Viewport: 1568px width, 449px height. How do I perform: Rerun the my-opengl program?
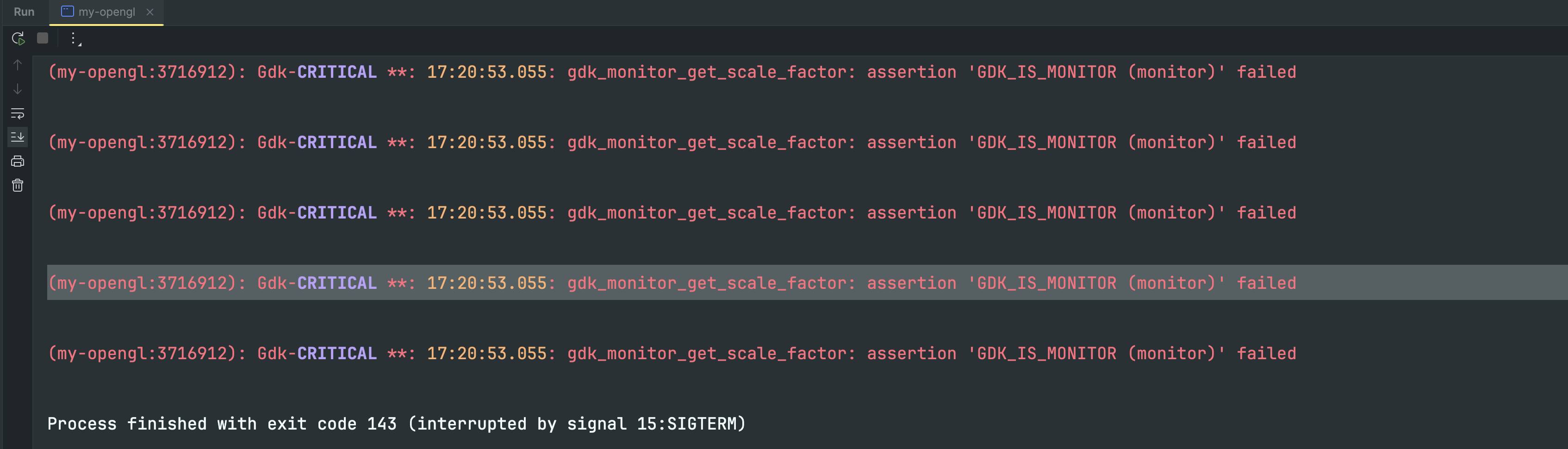(x=18, y=38)
